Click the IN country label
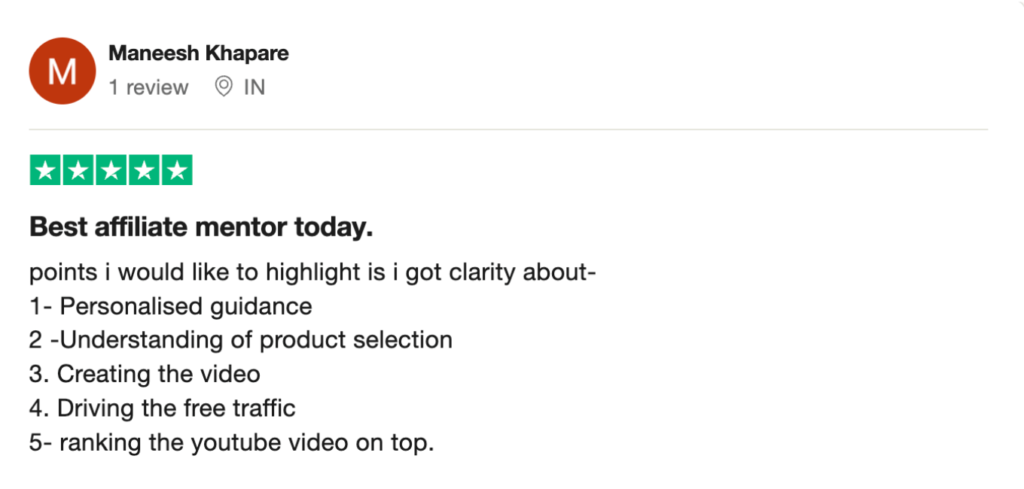This screenshot has height=489, width=1024. (255, 87)
